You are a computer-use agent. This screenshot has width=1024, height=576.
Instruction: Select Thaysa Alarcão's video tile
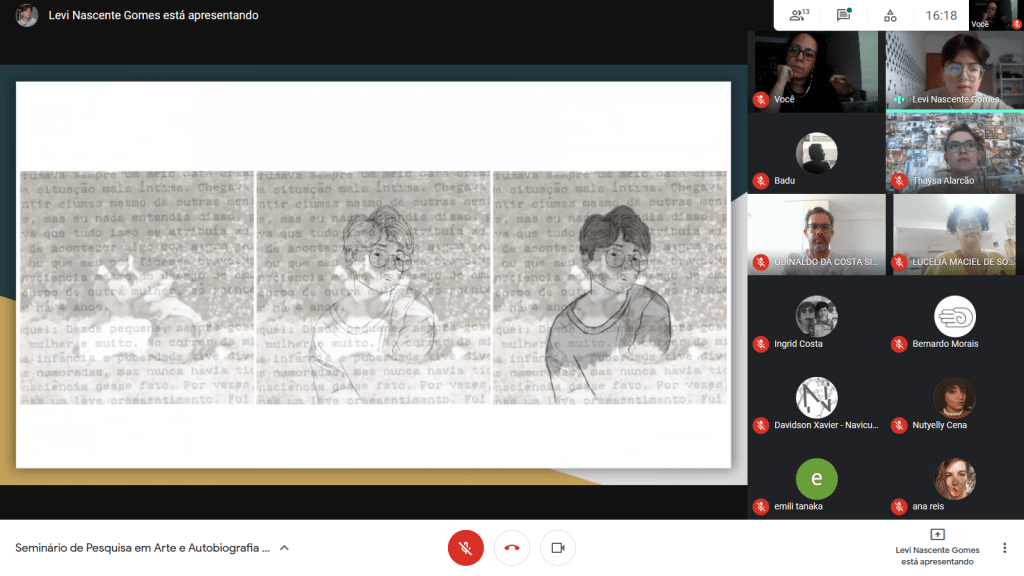click(x=954, y=151)
